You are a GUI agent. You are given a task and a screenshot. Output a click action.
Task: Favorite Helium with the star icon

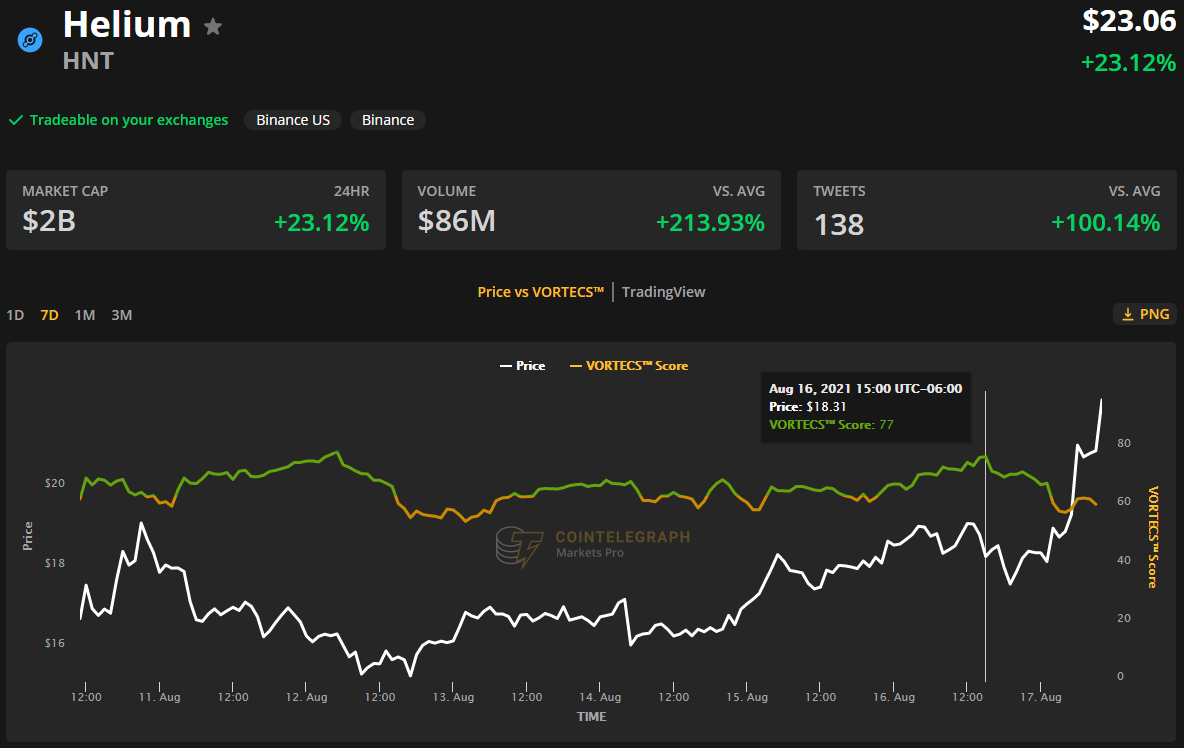(213, 27)
